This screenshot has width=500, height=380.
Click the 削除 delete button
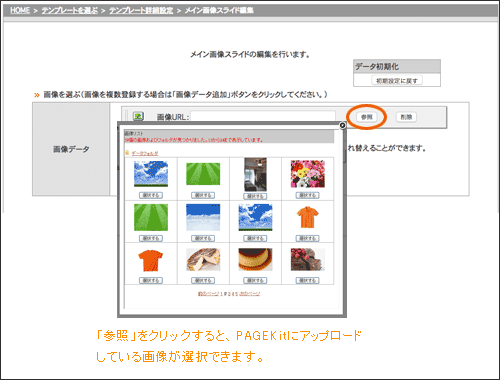[x=406, y=117]
